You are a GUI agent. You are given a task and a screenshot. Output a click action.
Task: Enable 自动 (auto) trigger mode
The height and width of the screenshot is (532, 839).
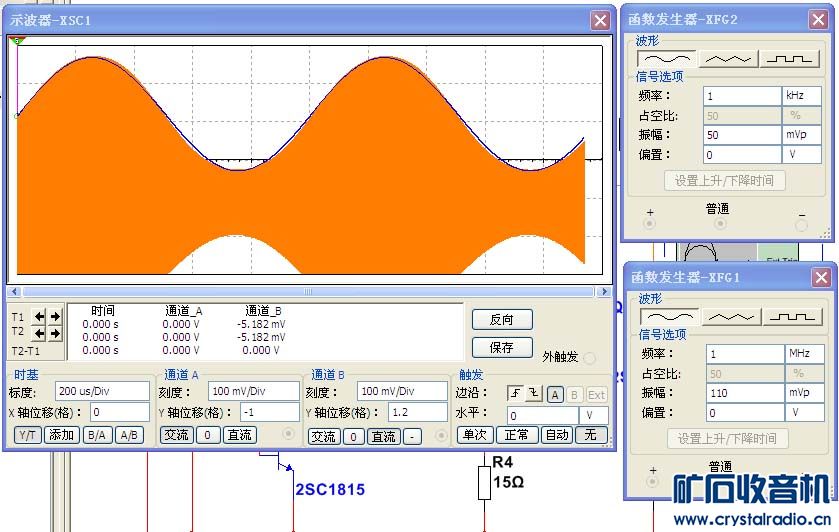pyautogui.click(x=556, y=435)
